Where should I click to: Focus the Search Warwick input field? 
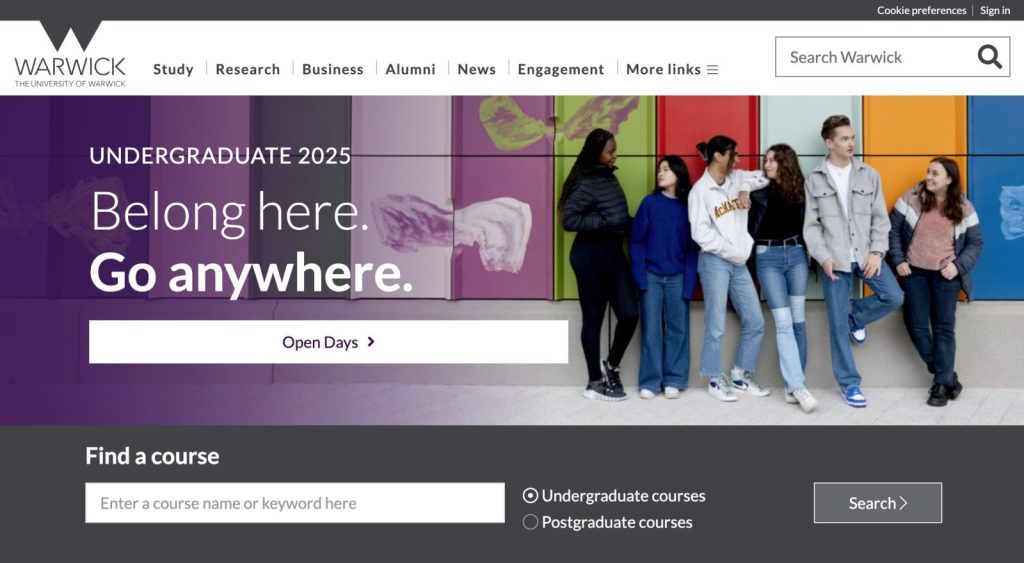(875, 57)
